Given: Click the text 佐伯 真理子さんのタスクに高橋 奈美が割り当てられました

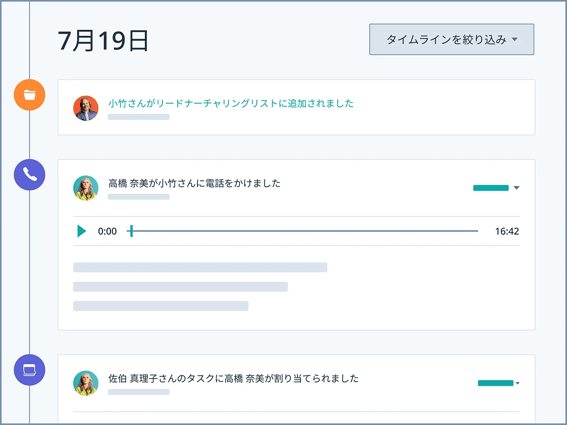Looking at the screenshot, I should point(233,379).
